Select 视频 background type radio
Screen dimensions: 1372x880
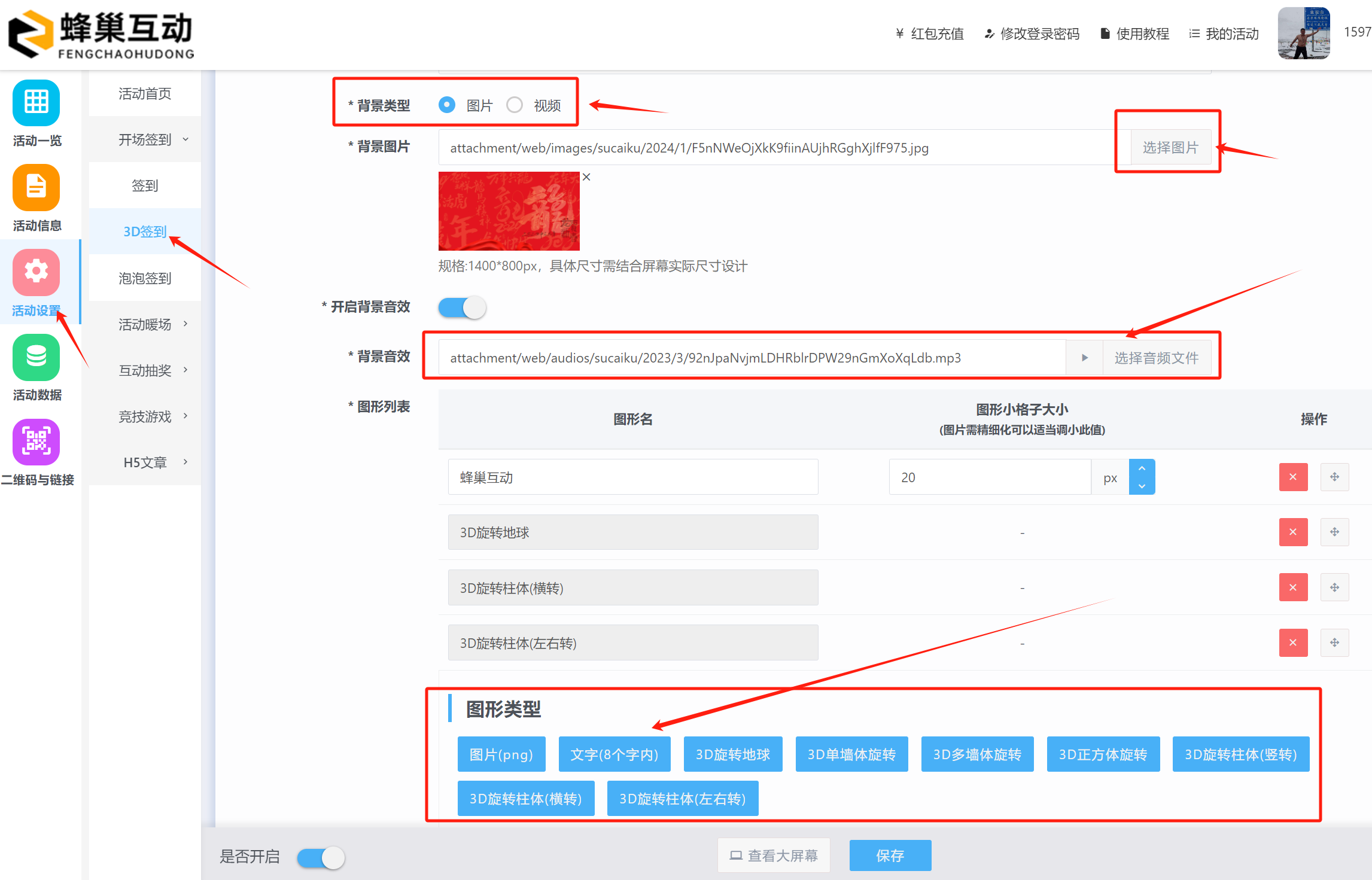pyautogui.click(x=515, y=105)
